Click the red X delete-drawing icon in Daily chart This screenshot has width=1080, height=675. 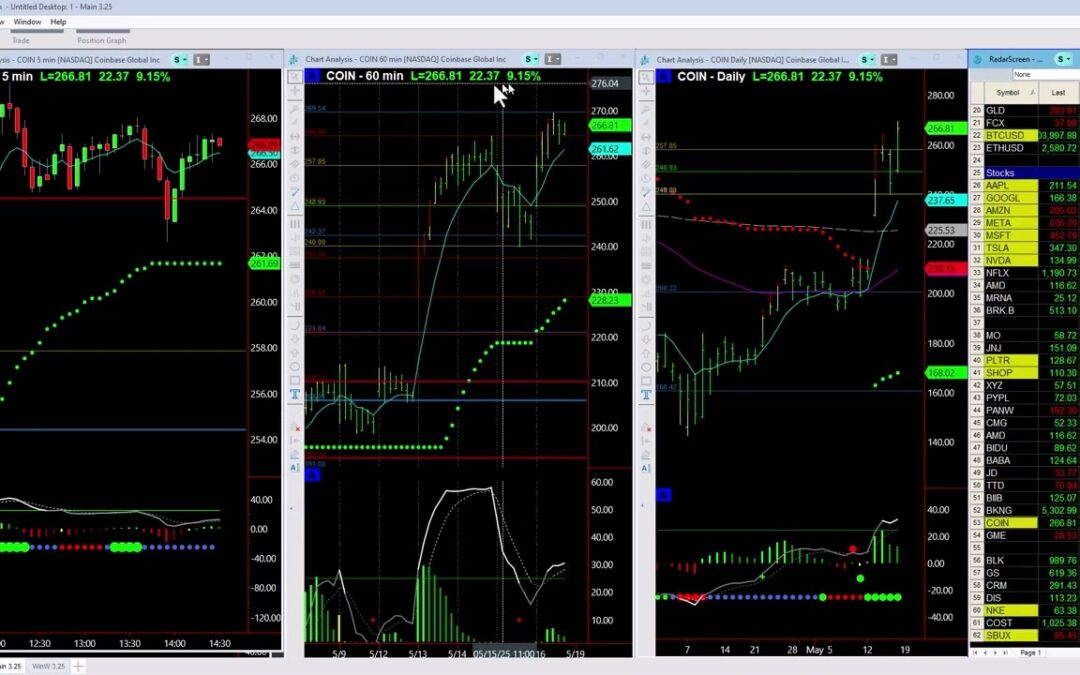[x=646, y=427]
